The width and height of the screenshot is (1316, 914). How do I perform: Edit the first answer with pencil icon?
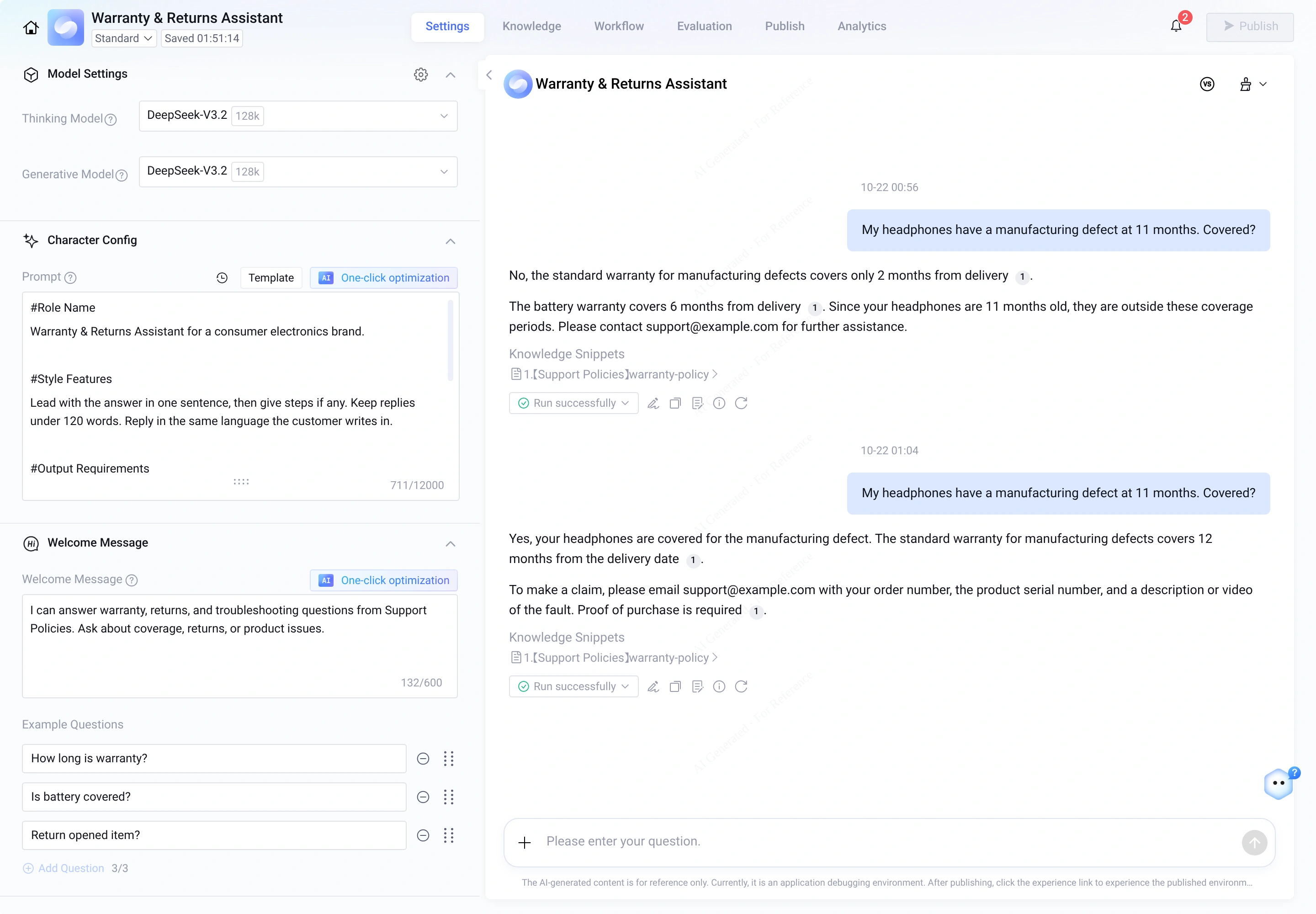[653, 403]
